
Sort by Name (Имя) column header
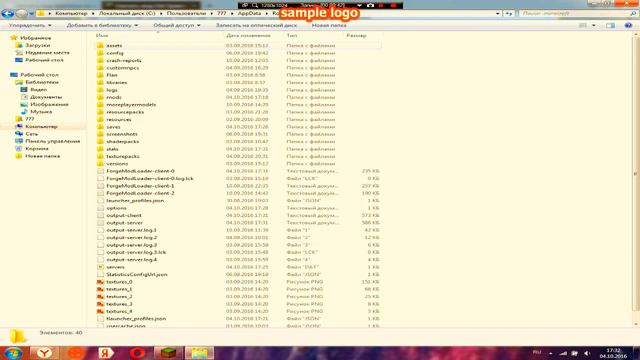102,36
